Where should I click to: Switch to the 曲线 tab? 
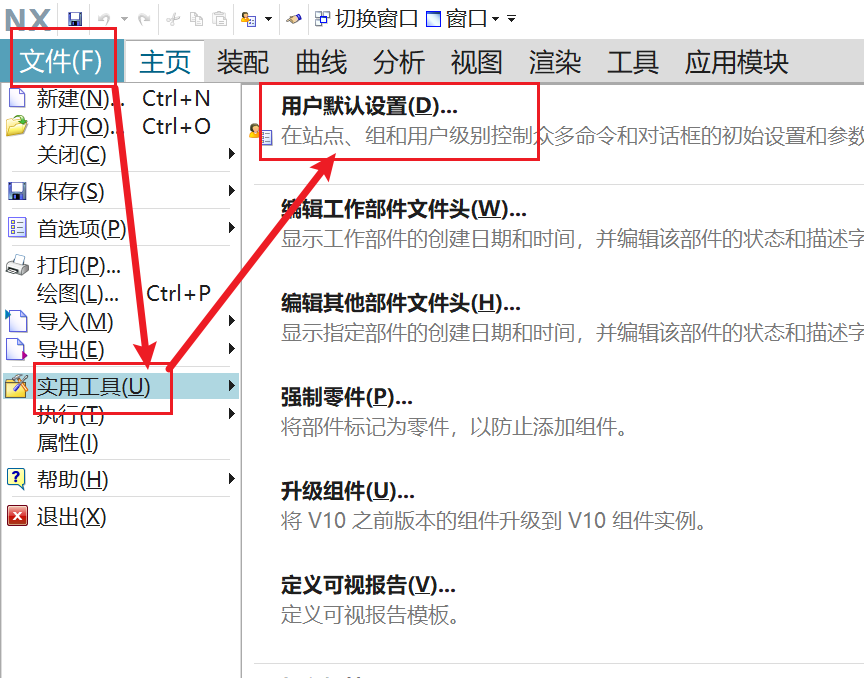pyautogui.click(x=321, y=62)
